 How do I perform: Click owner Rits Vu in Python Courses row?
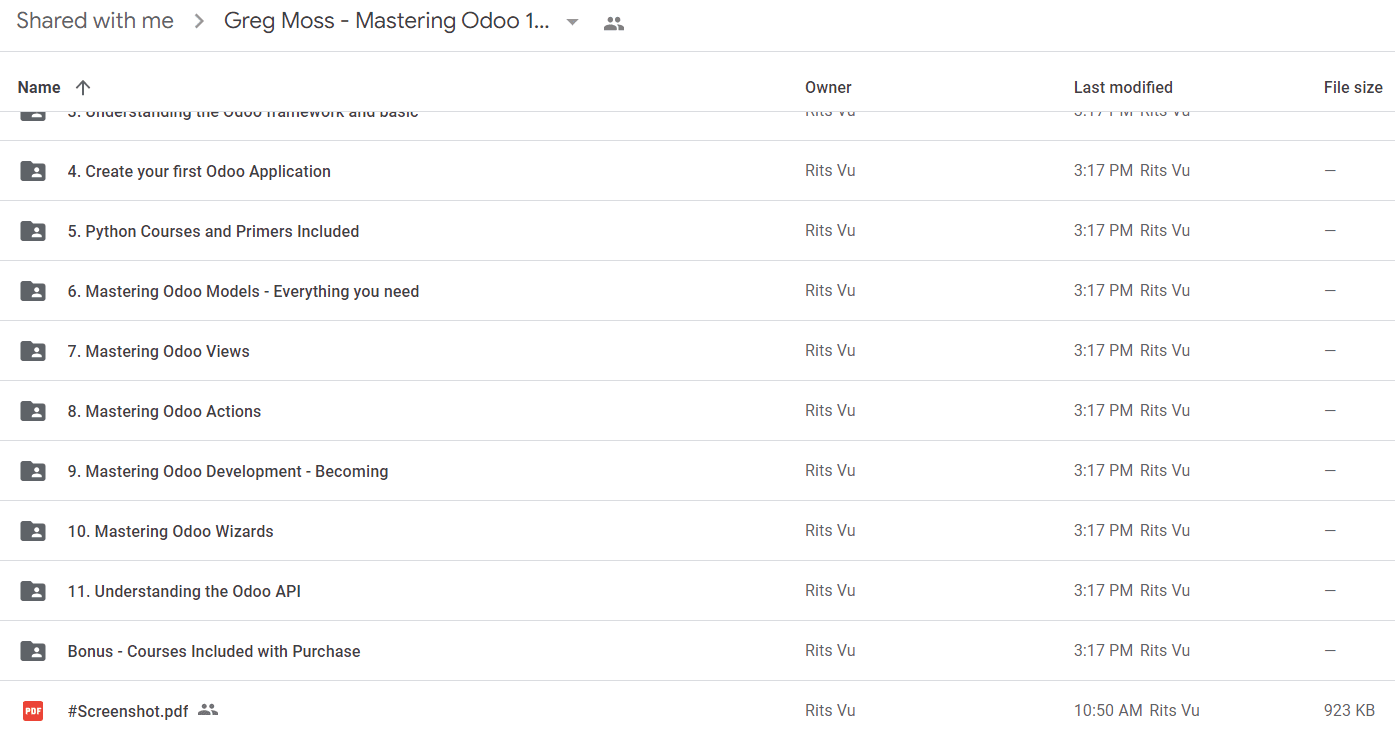point(830,230)
